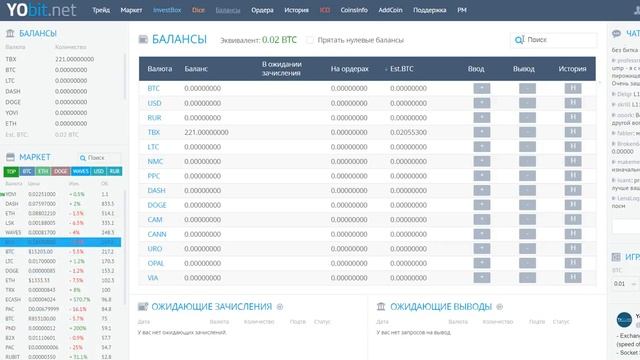The height and width of the screenshot is (360, 640).
Task: Select the BTC market tab
Action: [27, 171]
